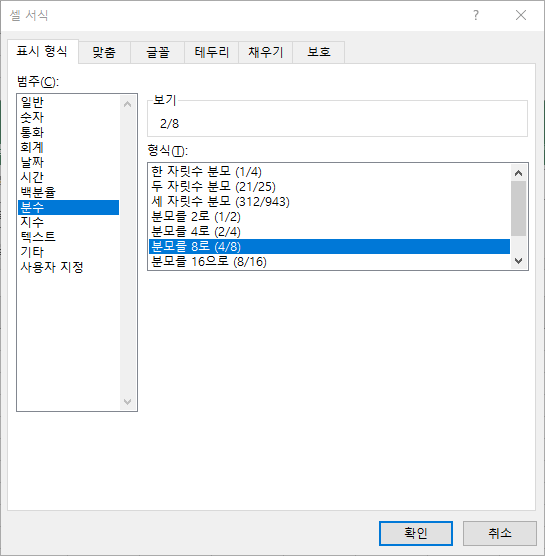Select the 숫자 category
Screen dimensions: 545x556
point(68,117)
